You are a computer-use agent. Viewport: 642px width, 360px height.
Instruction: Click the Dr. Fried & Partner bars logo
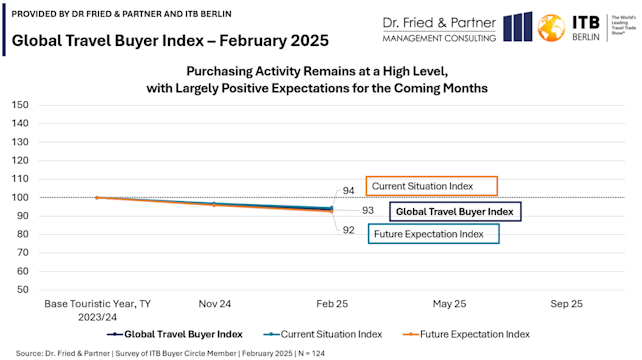click(x=518, y=27)
